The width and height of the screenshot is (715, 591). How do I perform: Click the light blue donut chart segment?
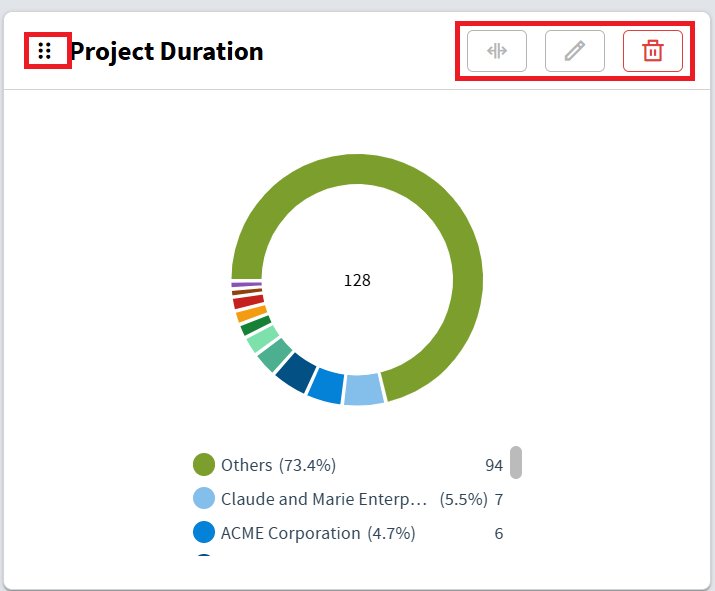(x=363, y=389)
